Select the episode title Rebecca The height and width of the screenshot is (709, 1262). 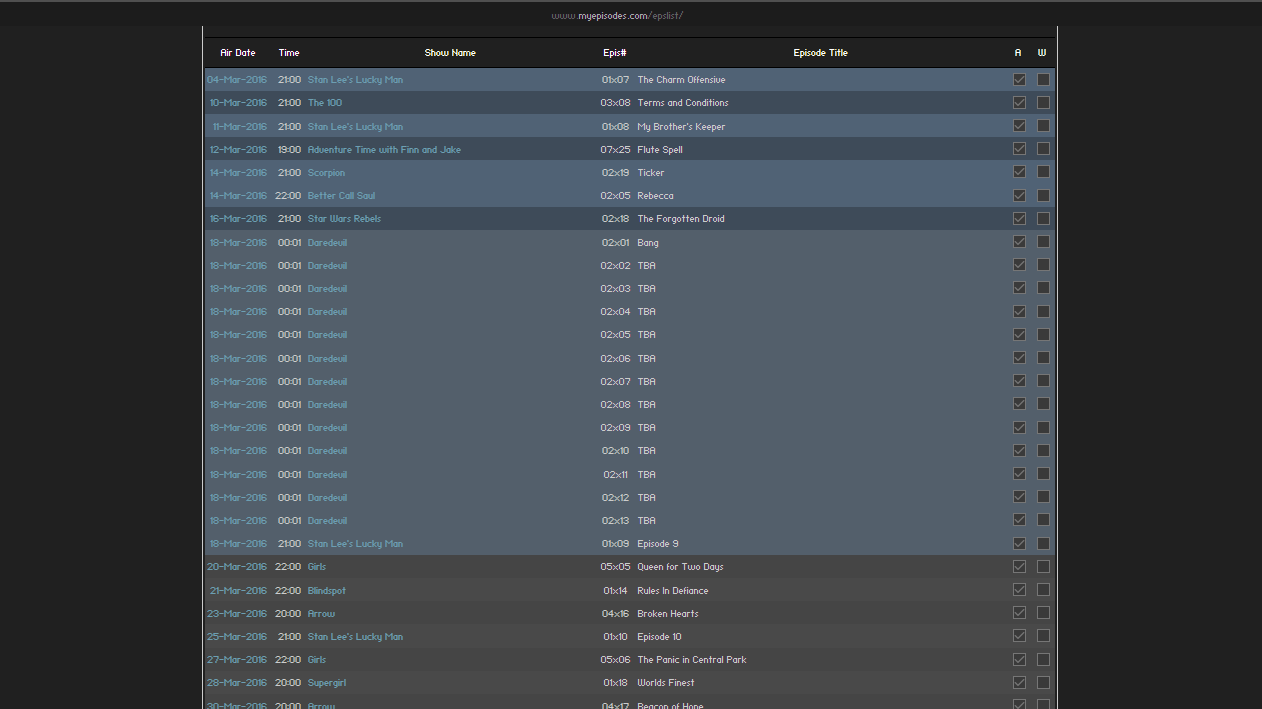click(655, 196)
